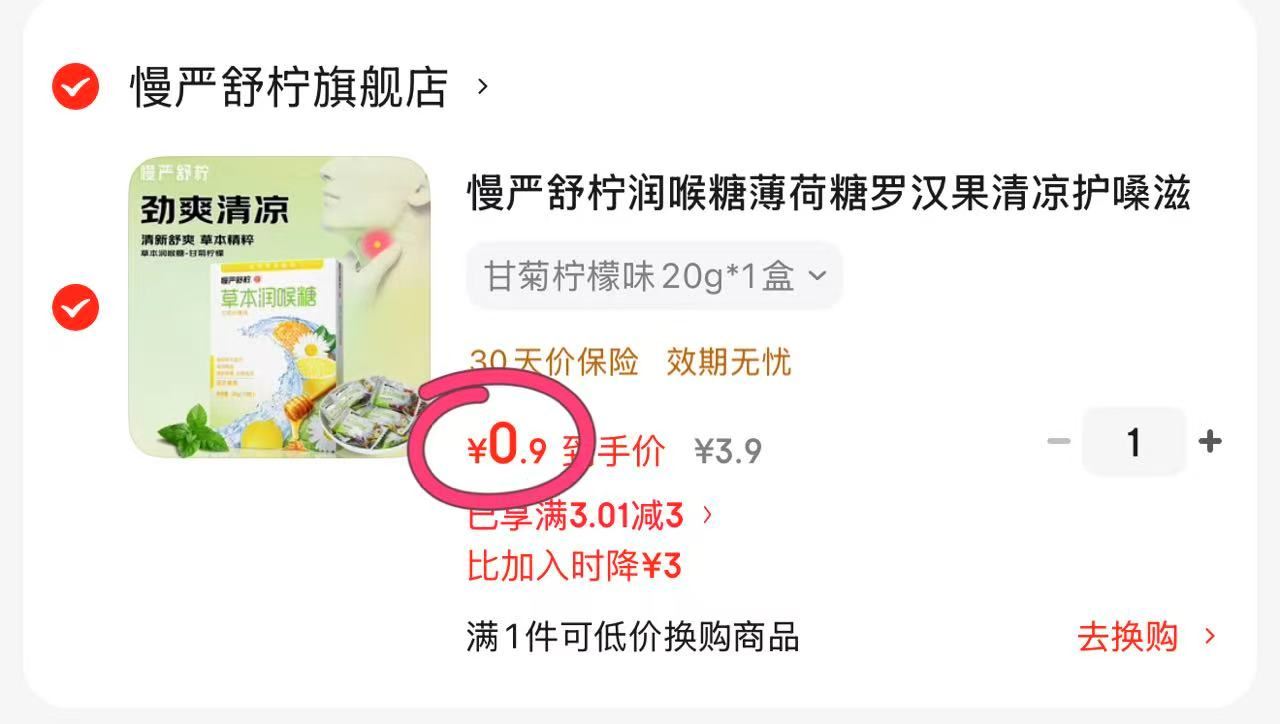
Task: Decrease quantity with the minus icon
Action: coord(1059,441)
